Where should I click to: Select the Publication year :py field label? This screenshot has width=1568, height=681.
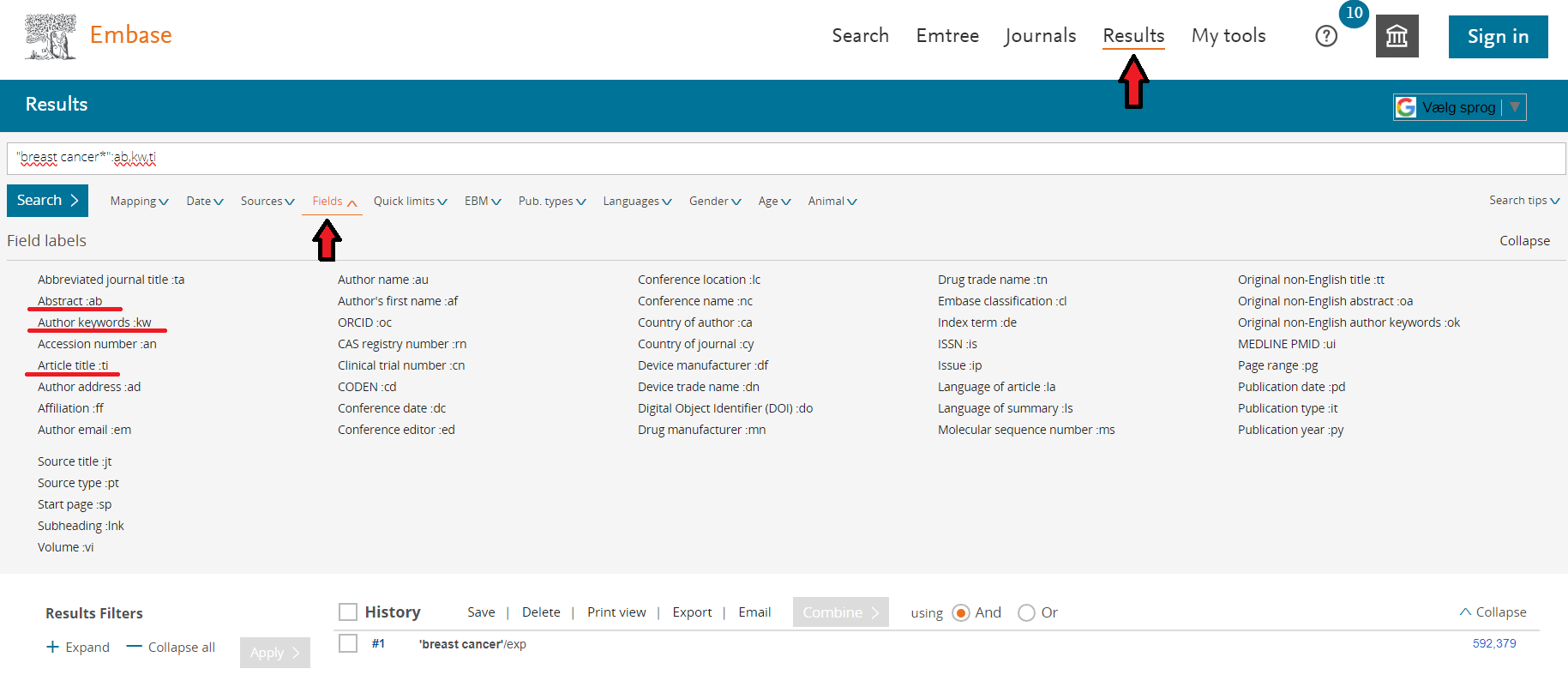pyautogui.click(x=1290, y=430)
